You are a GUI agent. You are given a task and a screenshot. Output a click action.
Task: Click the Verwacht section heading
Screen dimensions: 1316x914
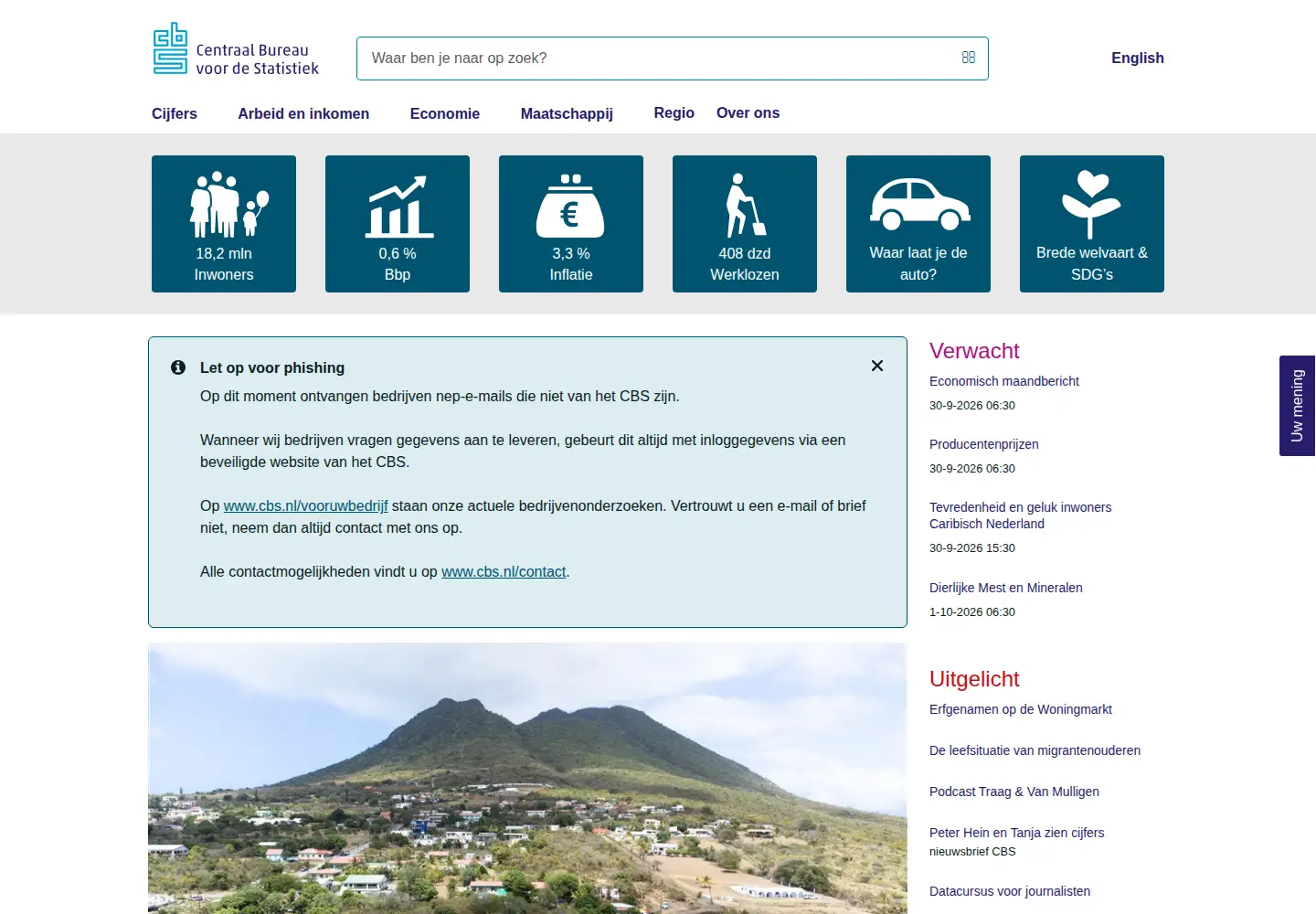coord(974,351)
